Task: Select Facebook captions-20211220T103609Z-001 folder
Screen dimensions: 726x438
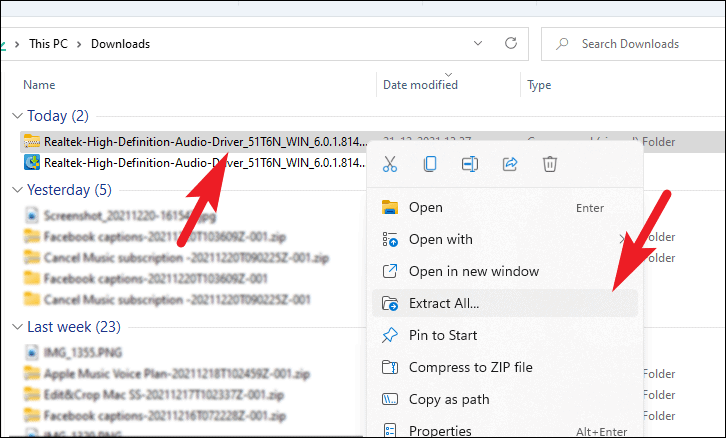Action: coord(156,279)
